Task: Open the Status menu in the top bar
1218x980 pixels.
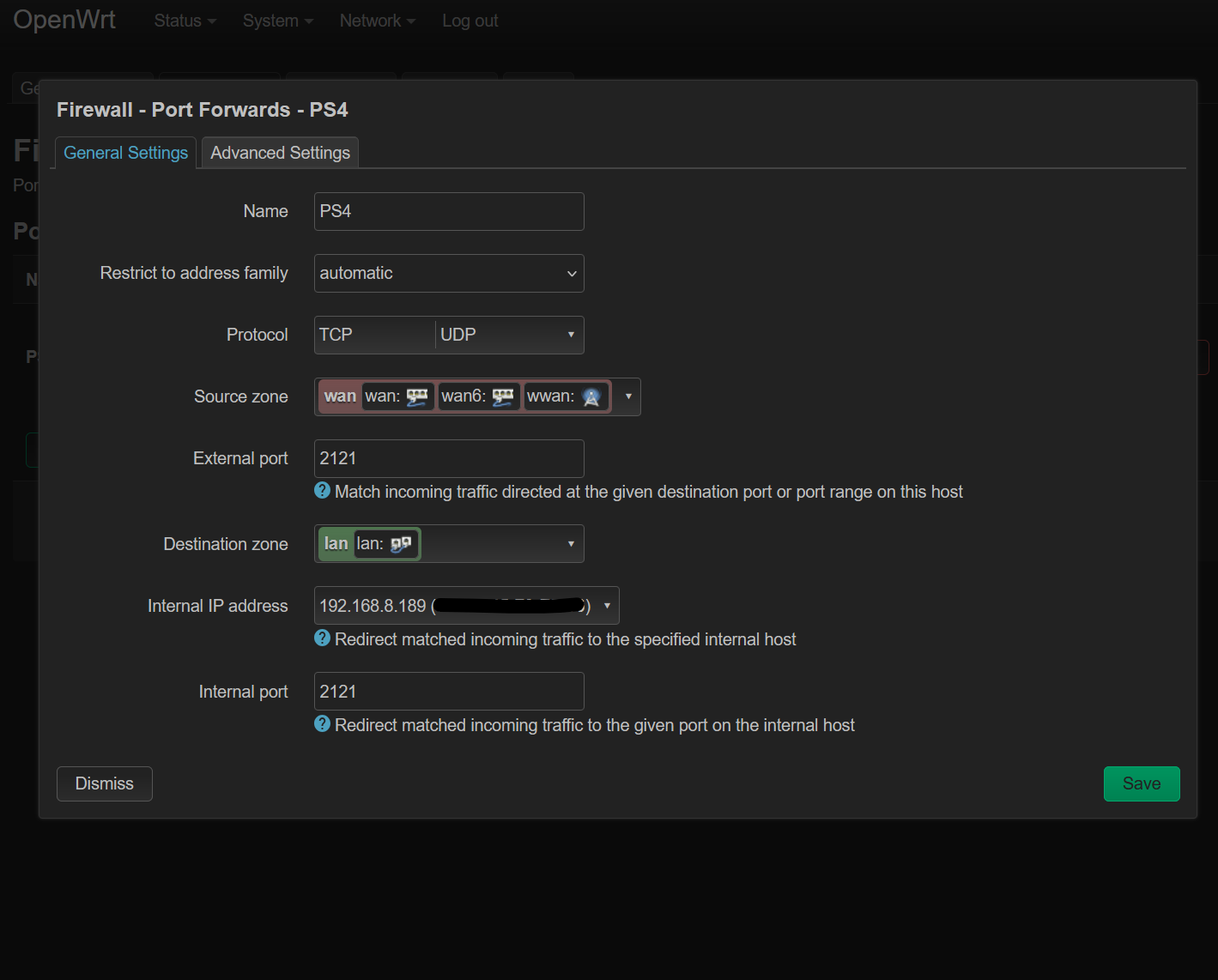Action: point(185,21)
